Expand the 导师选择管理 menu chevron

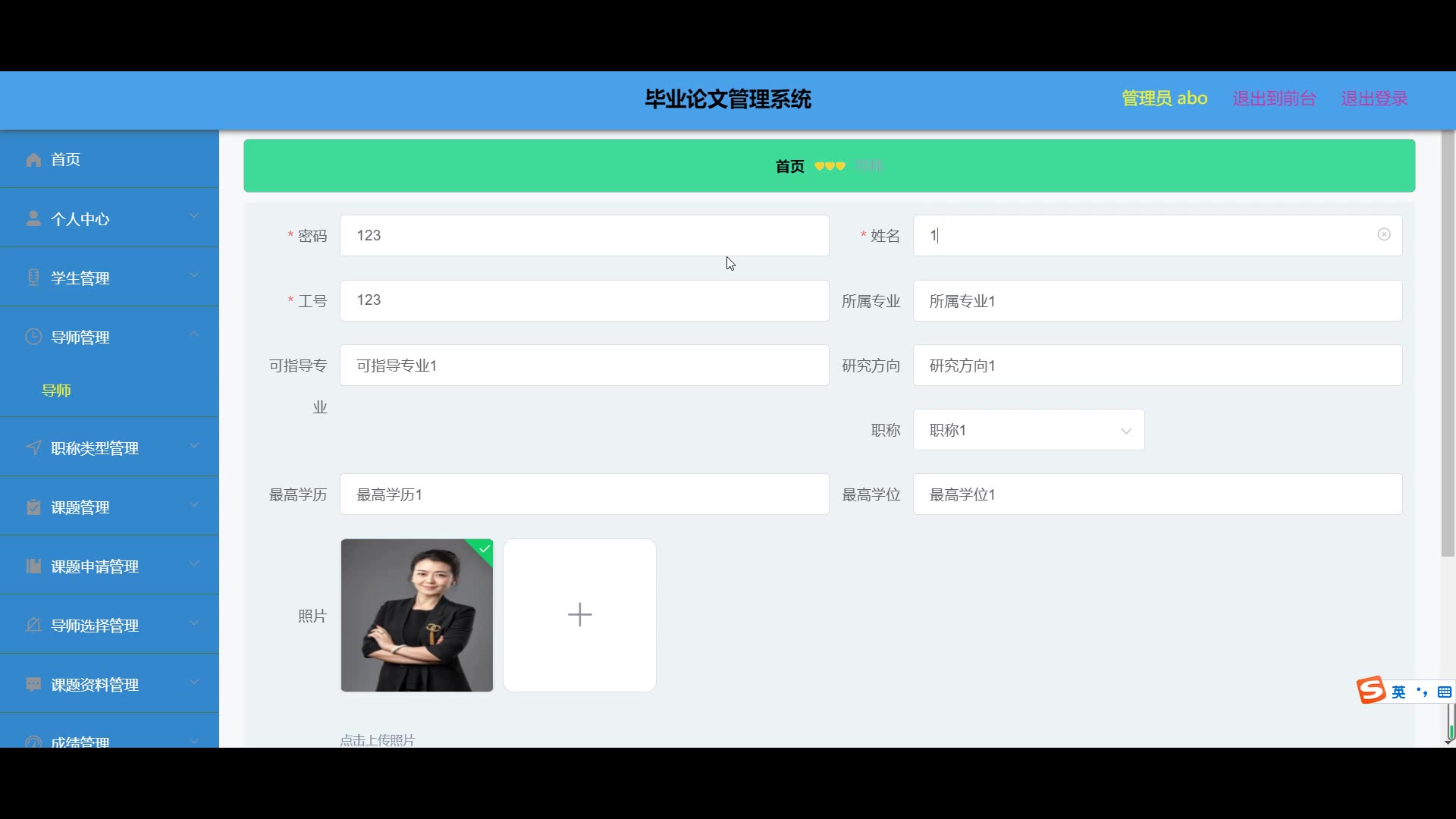pyautogui.click(x=194, y=623)
